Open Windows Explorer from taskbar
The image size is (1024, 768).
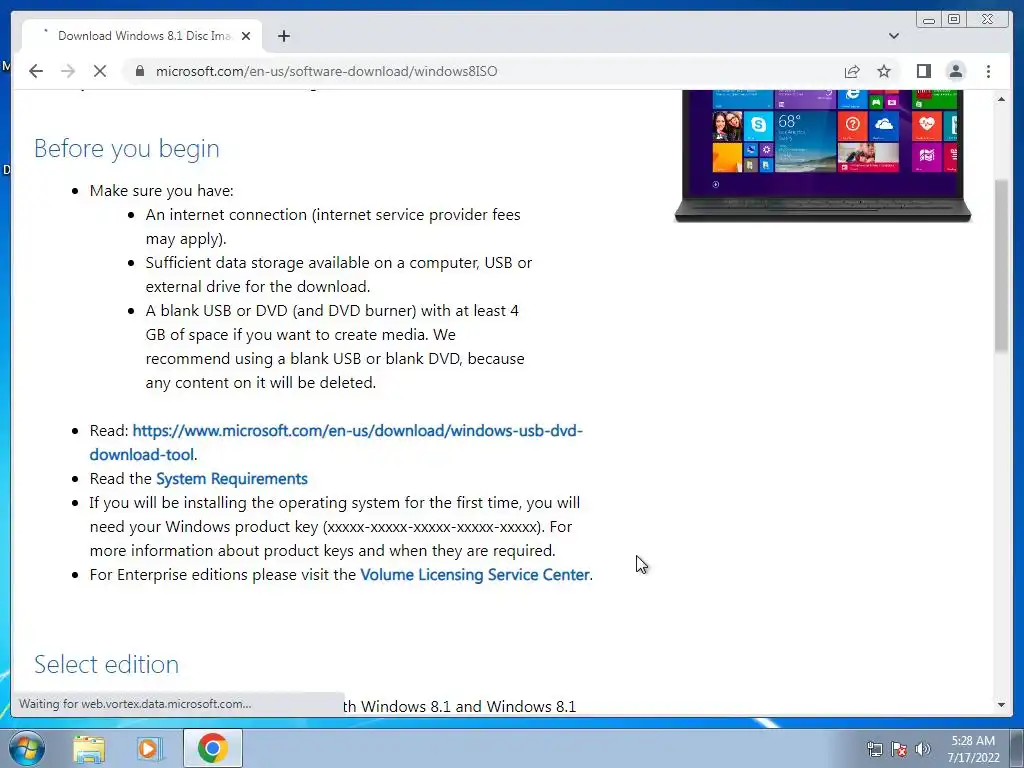[89, 748]
